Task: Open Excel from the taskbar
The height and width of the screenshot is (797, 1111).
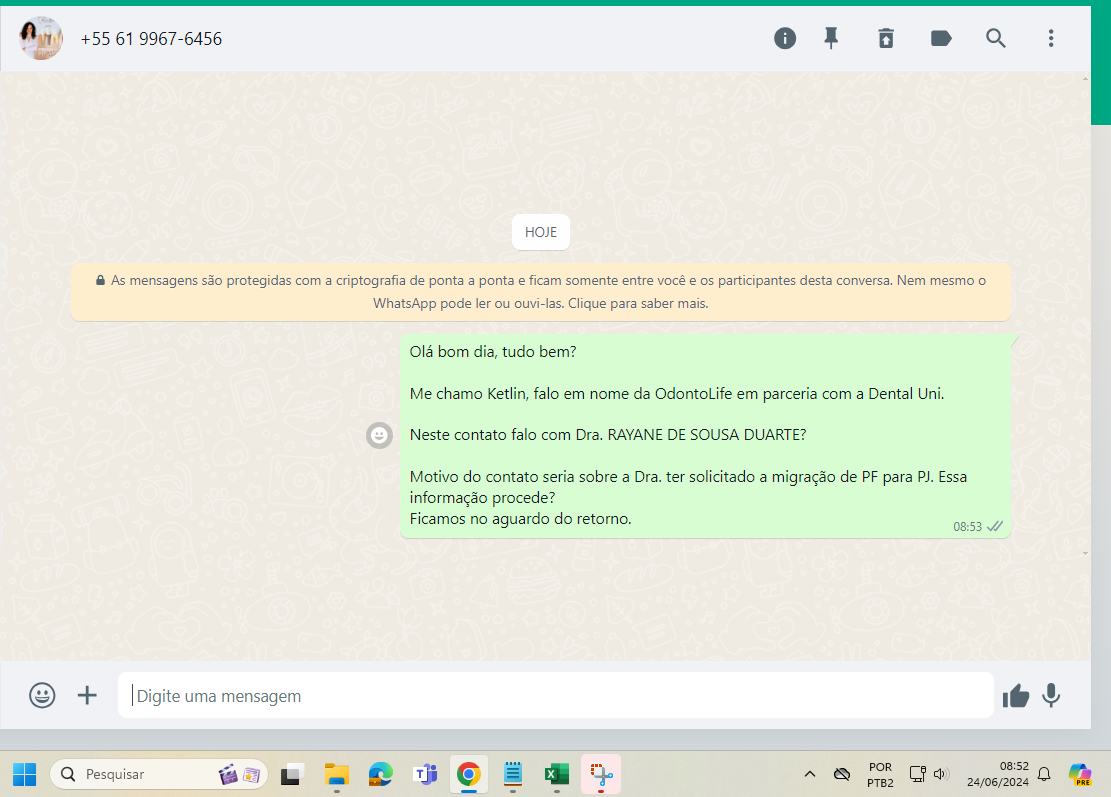Action: [557, 774]
